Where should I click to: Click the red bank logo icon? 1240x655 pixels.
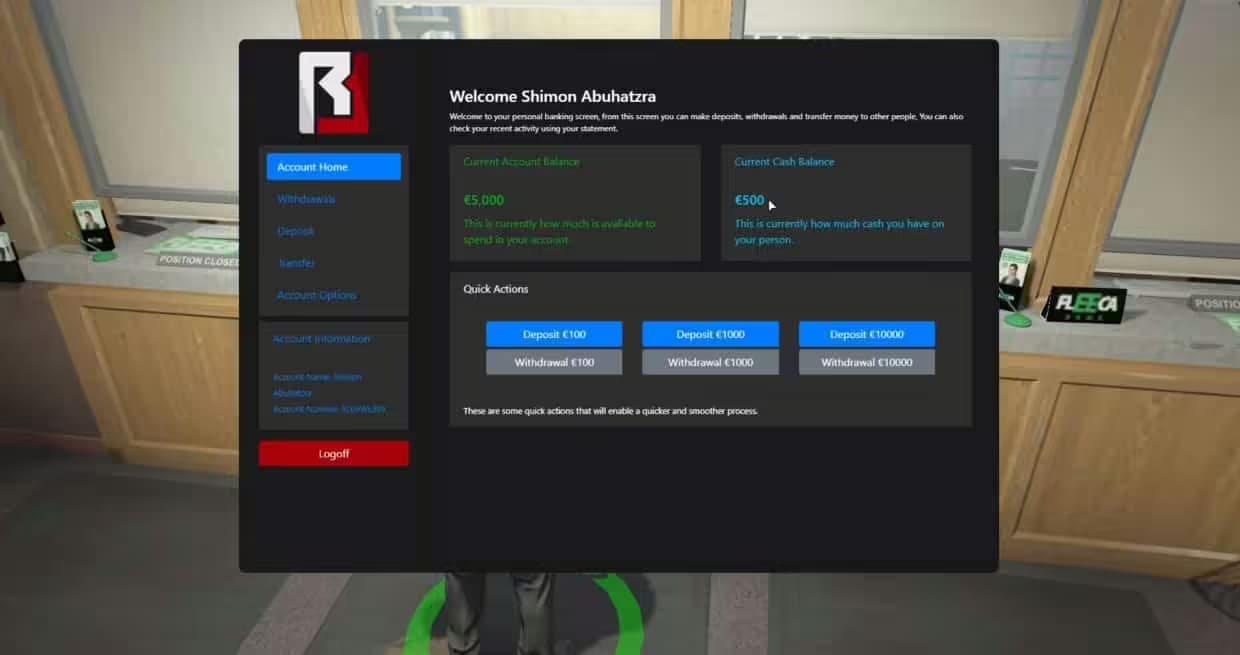click(333, 94)
